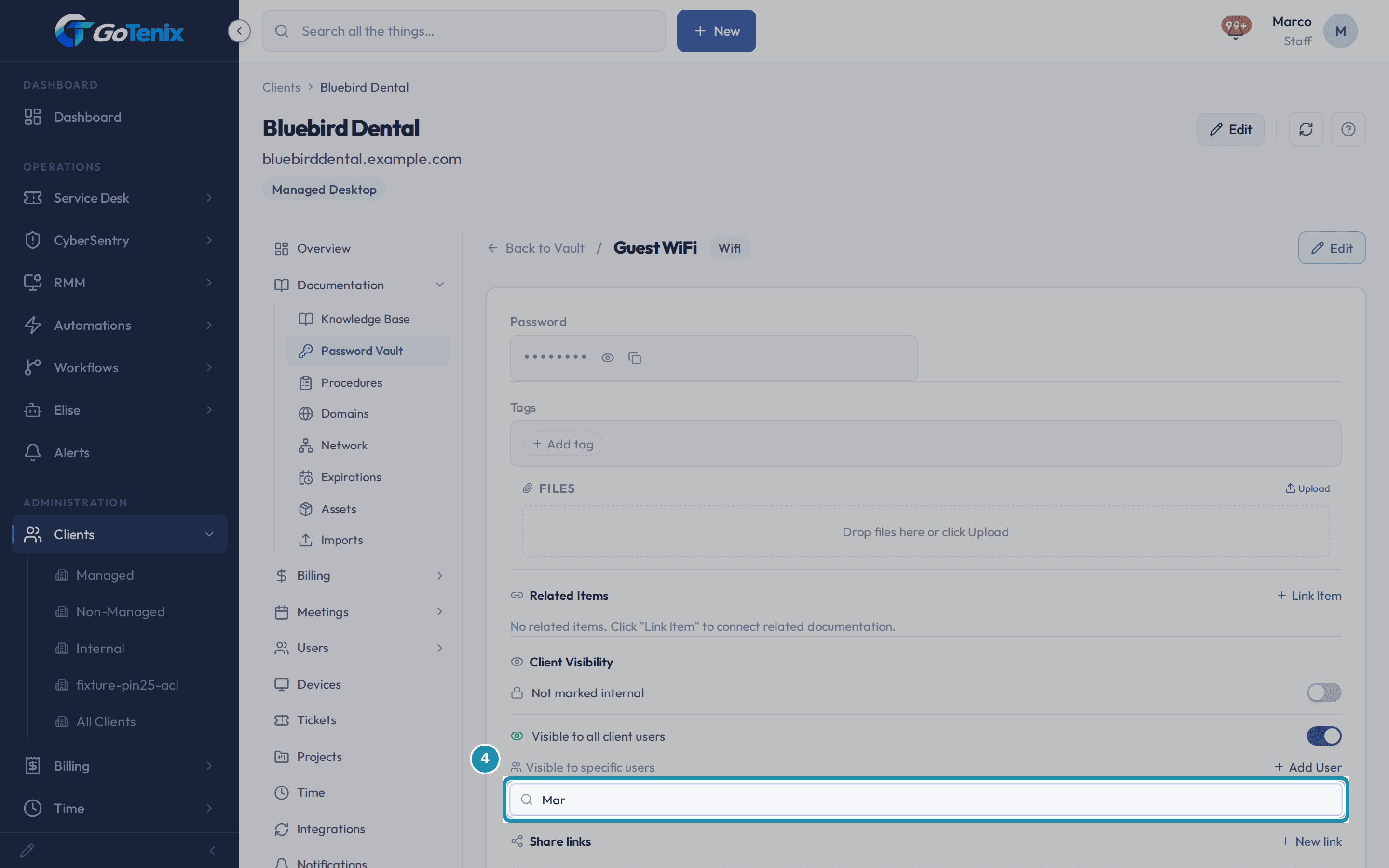
Task: Collapse sidebar with bottom chevron
Action: click(x=212, y=850)
